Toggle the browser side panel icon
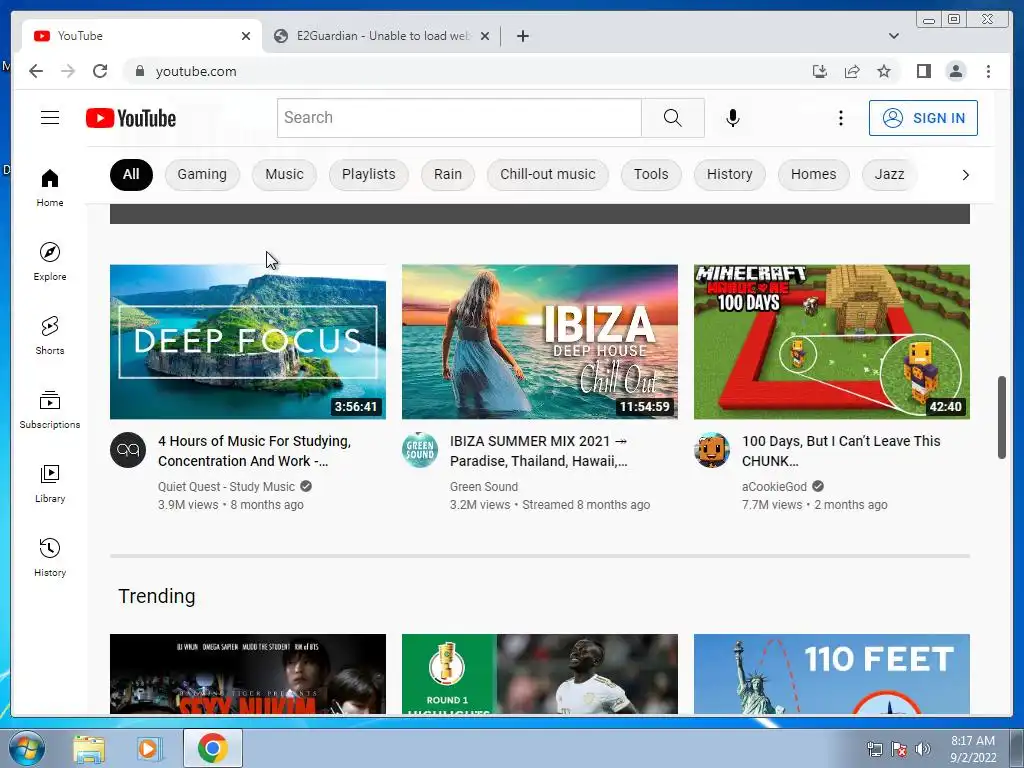The width and height of the screenshot is (1024, 768). pos(923,71)
